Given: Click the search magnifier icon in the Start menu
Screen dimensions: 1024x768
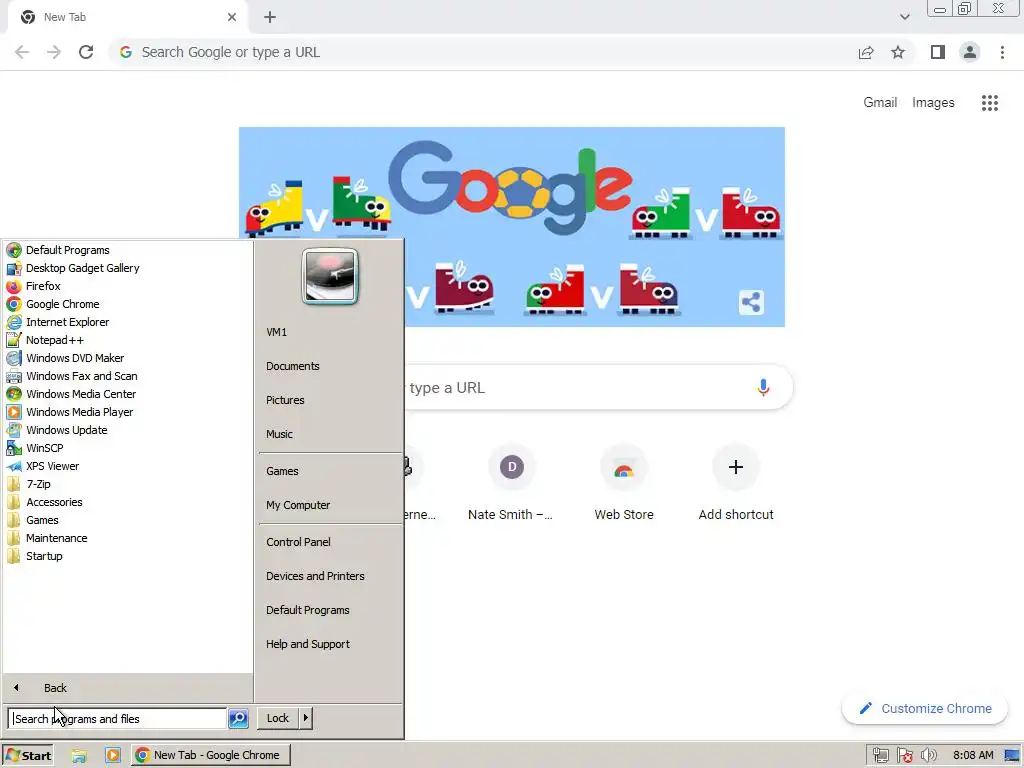Looking at the screenshot, I should tap(238, 718).
